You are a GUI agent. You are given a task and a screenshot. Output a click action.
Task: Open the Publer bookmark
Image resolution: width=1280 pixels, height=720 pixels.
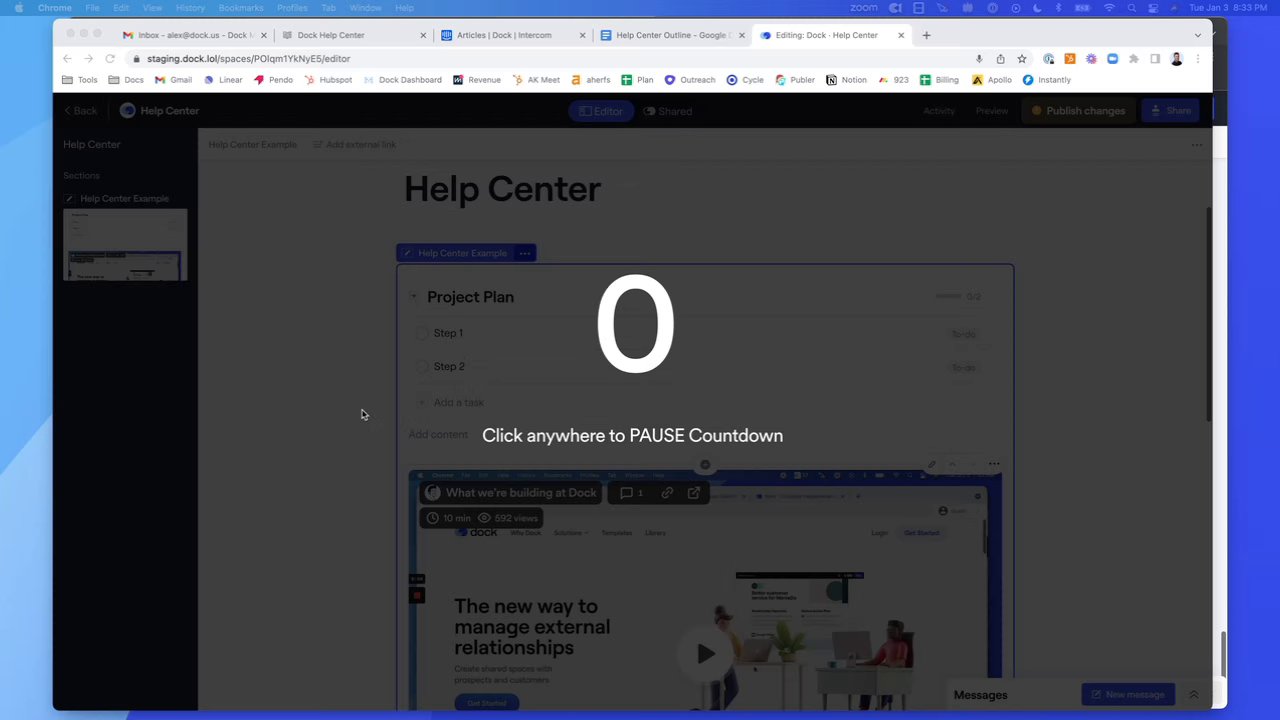point(795,80)
